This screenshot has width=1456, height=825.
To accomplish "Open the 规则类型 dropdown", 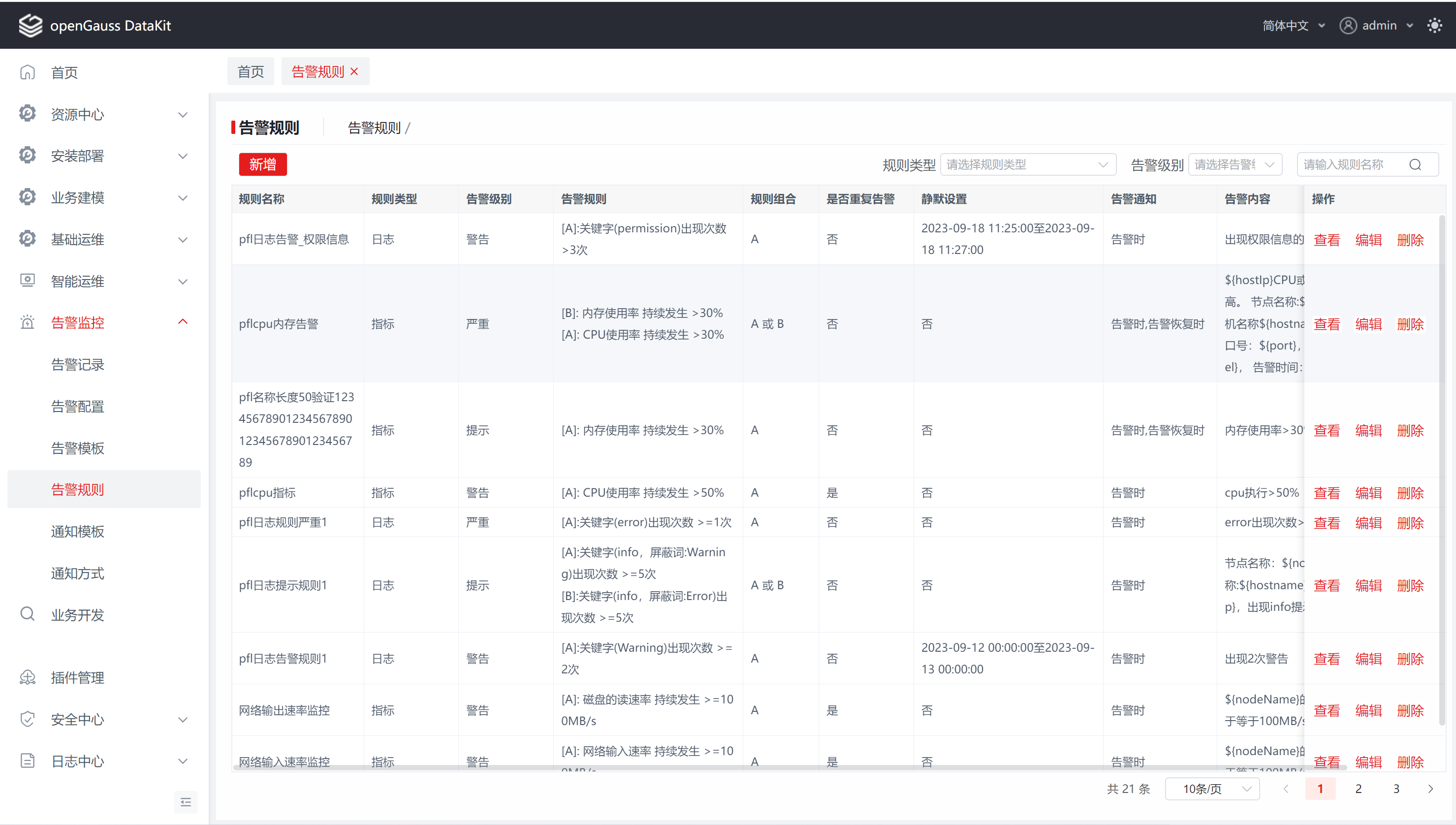I will [x=1028, y=165].
